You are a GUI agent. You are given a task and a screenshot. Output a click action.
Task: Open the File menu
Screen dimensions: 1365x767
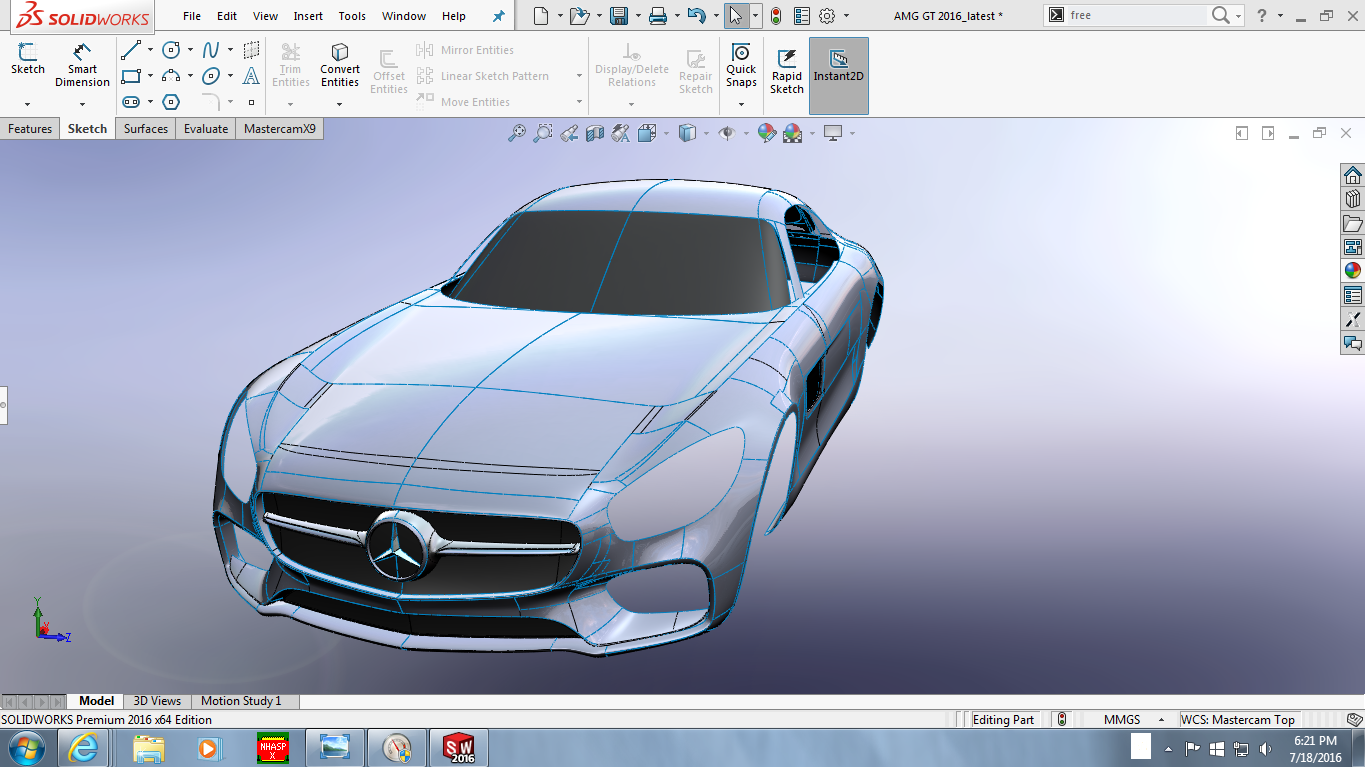click(x=192, y=16)
